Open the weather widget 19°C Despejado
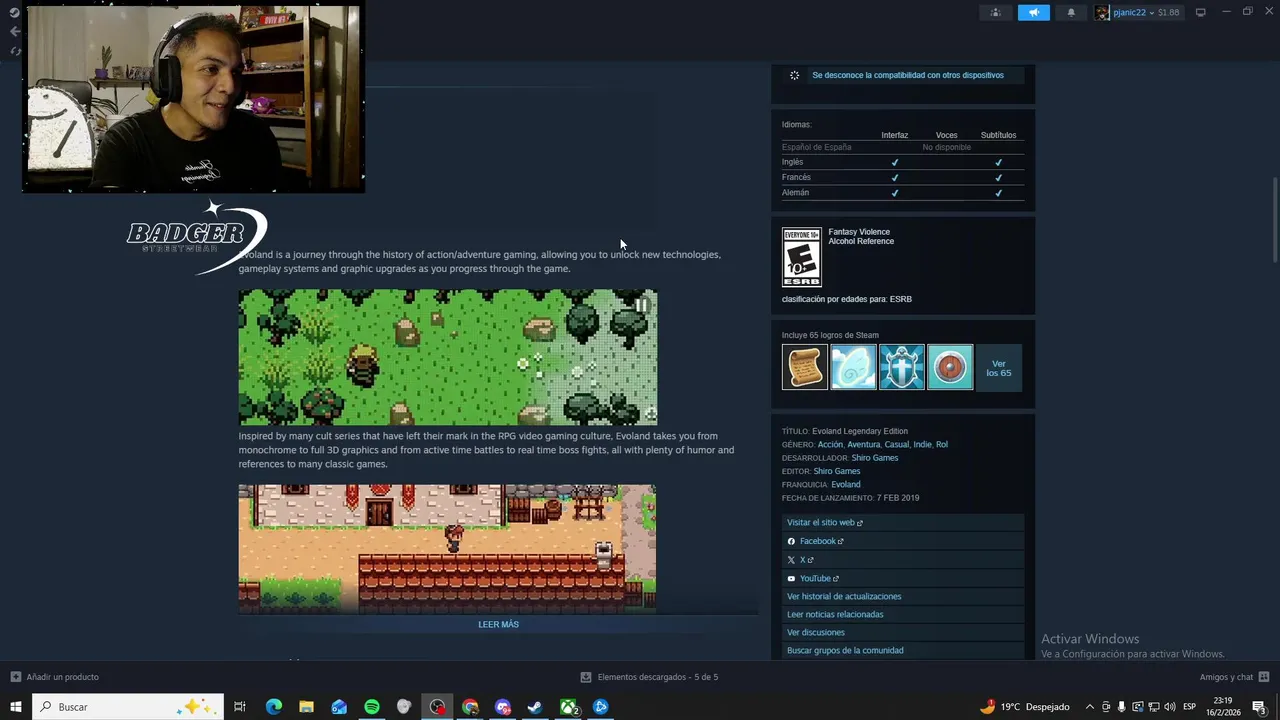Screen dimensions: 1280x720 coord(1024,707)
